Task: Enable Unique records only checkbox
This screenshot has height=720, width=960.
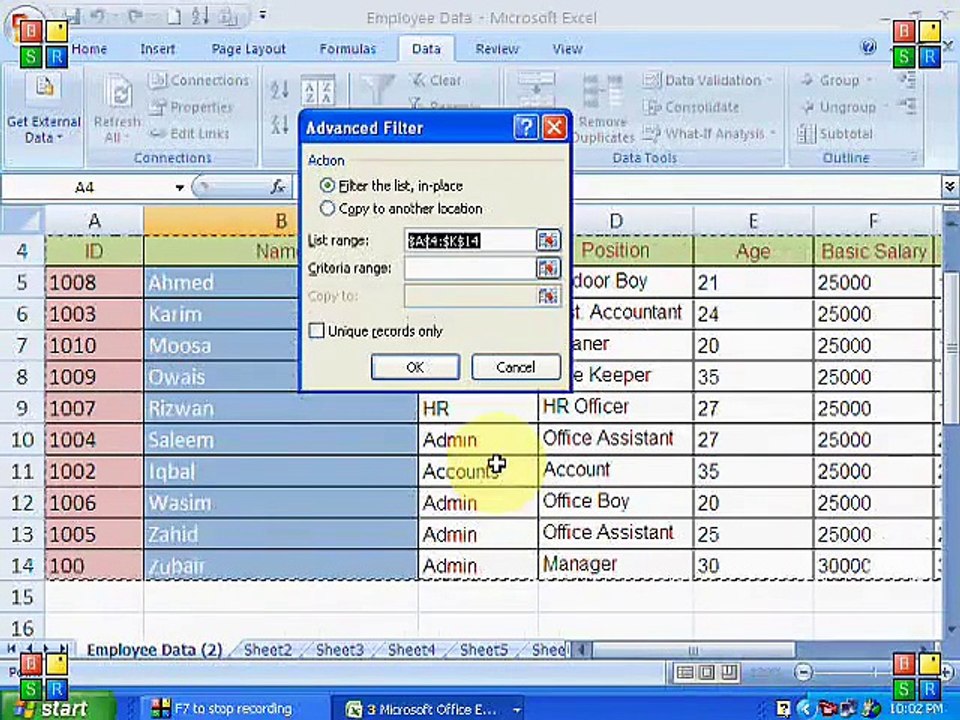Action: coord(317,331)
